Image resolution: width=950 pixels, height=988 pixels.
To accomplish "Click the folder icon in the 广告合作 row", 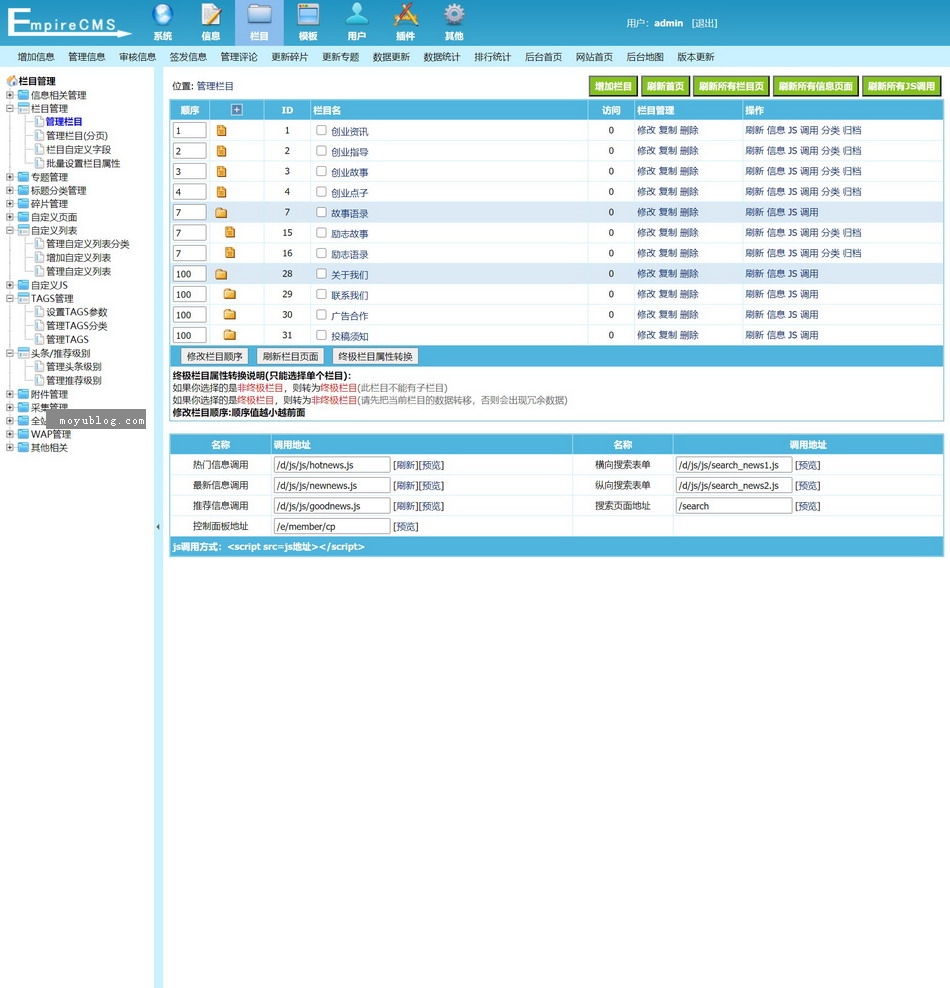I will (230, 314).
